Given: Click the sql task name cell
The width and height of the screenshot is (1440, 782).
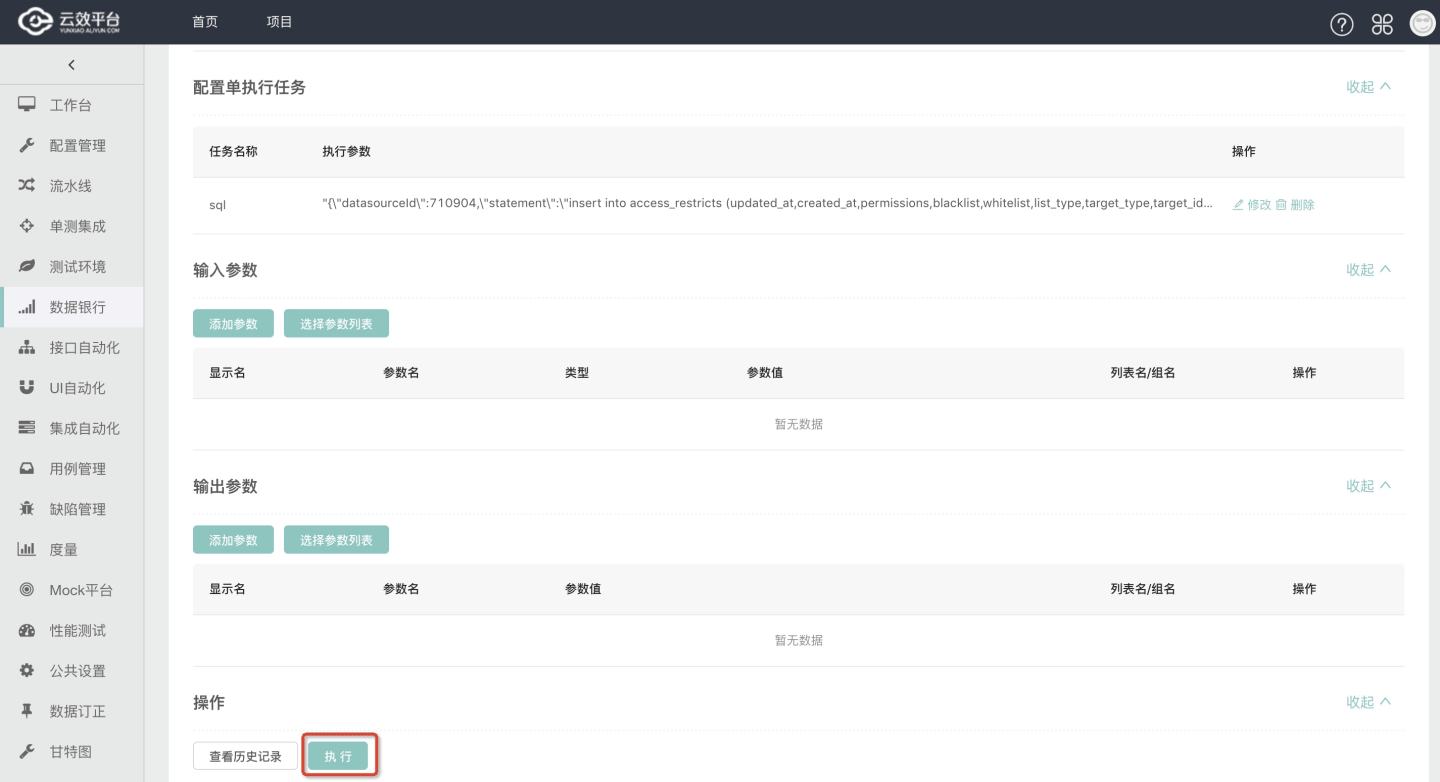Looking at the screenshot, I should tap(218, 204).
